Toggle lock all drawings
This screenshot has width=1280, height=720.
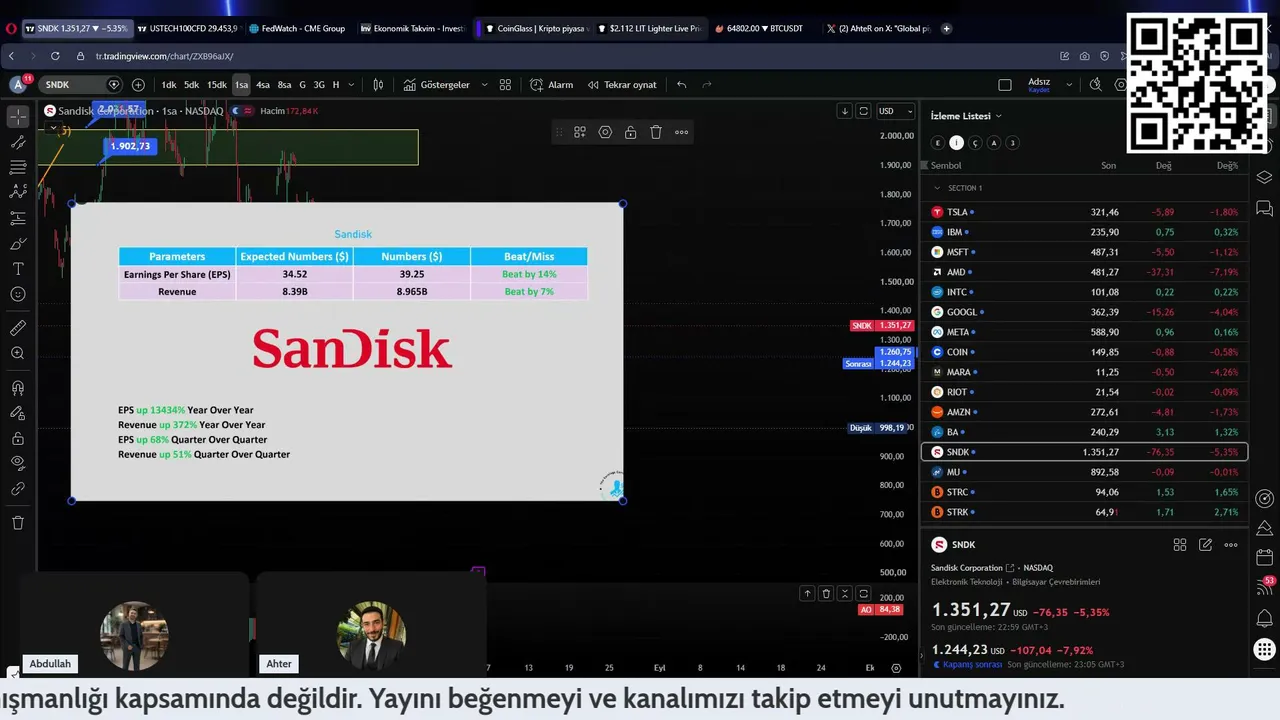(x=18, y=438)
